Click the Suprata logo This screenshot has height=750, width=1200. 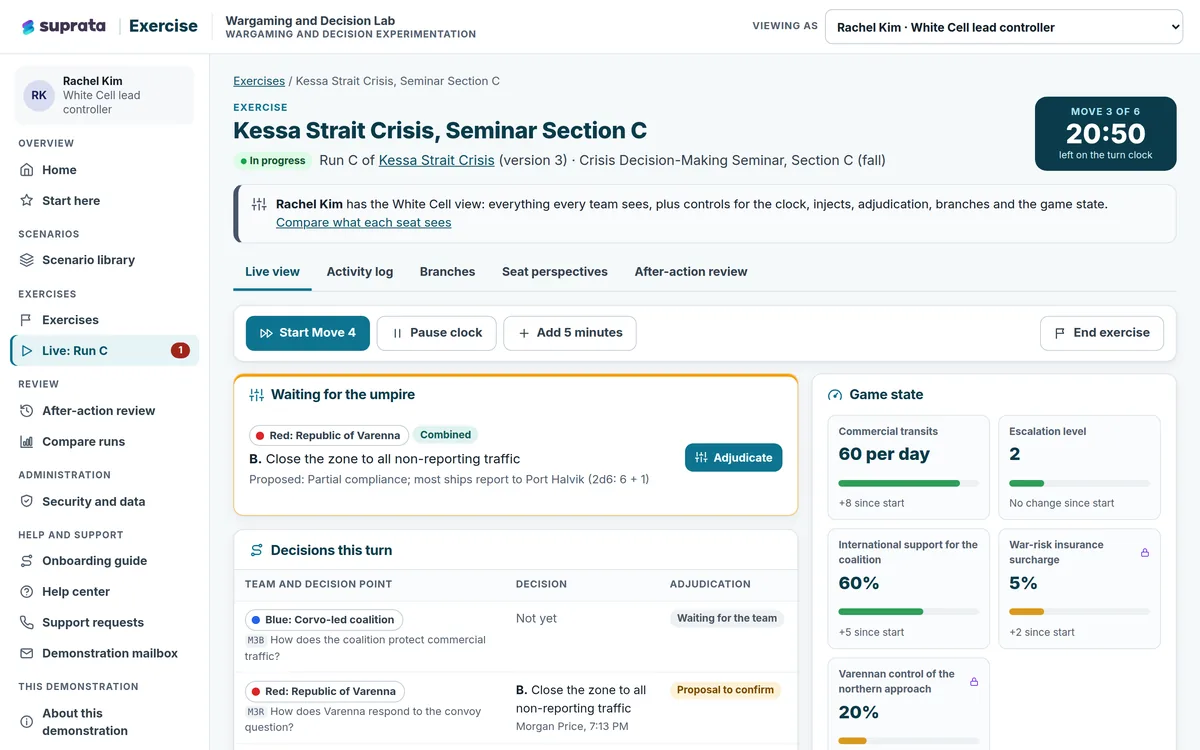63,27
